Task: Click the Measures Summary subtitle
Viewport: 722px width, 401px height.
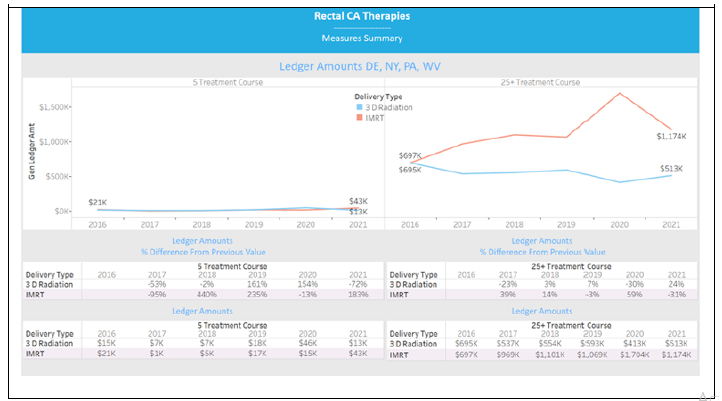Action: point(362,38)
